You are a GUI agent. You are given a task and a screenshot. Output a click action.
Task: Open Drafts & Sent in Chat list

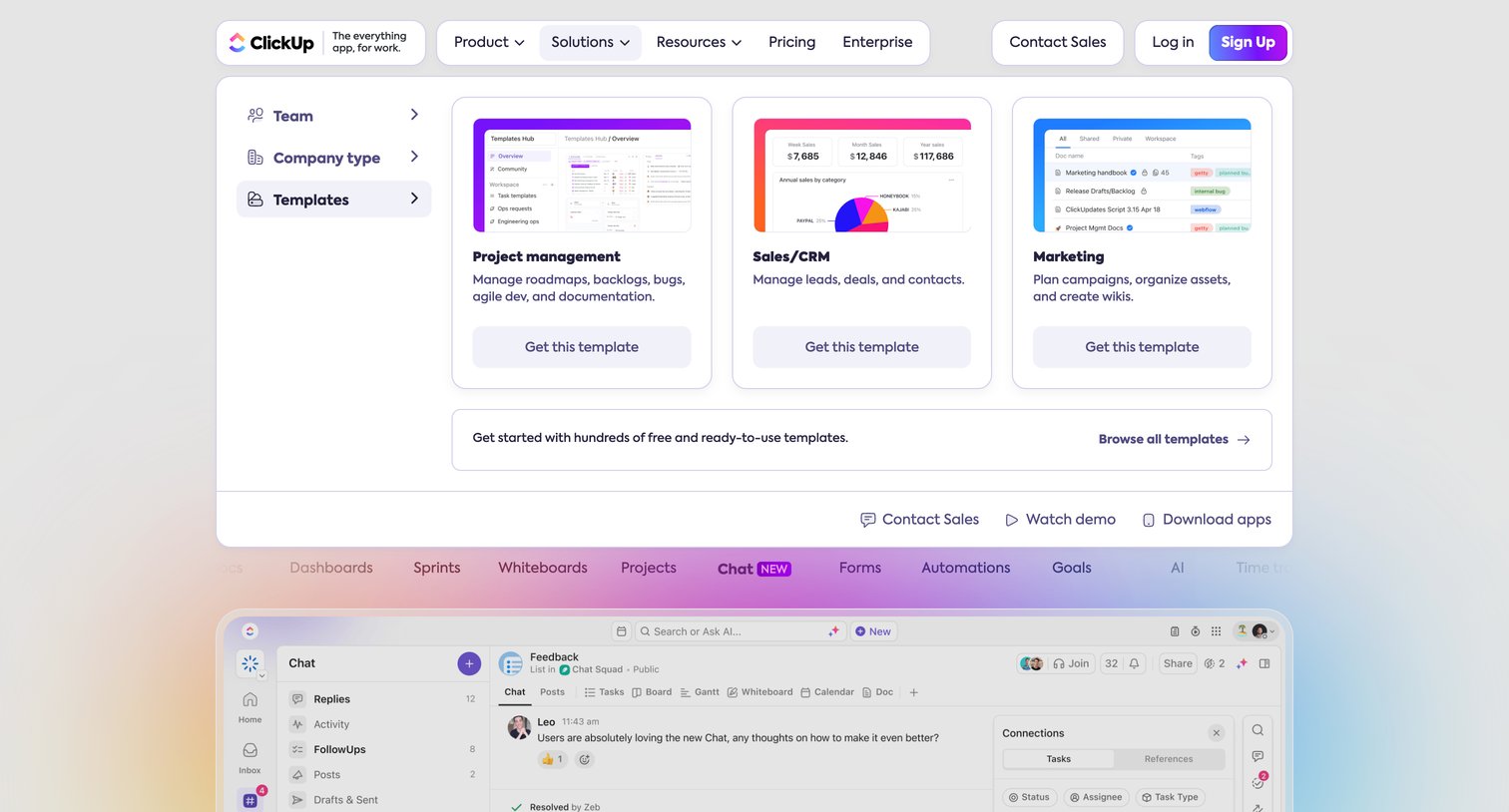pyautogui.click(x=383, y=800)
